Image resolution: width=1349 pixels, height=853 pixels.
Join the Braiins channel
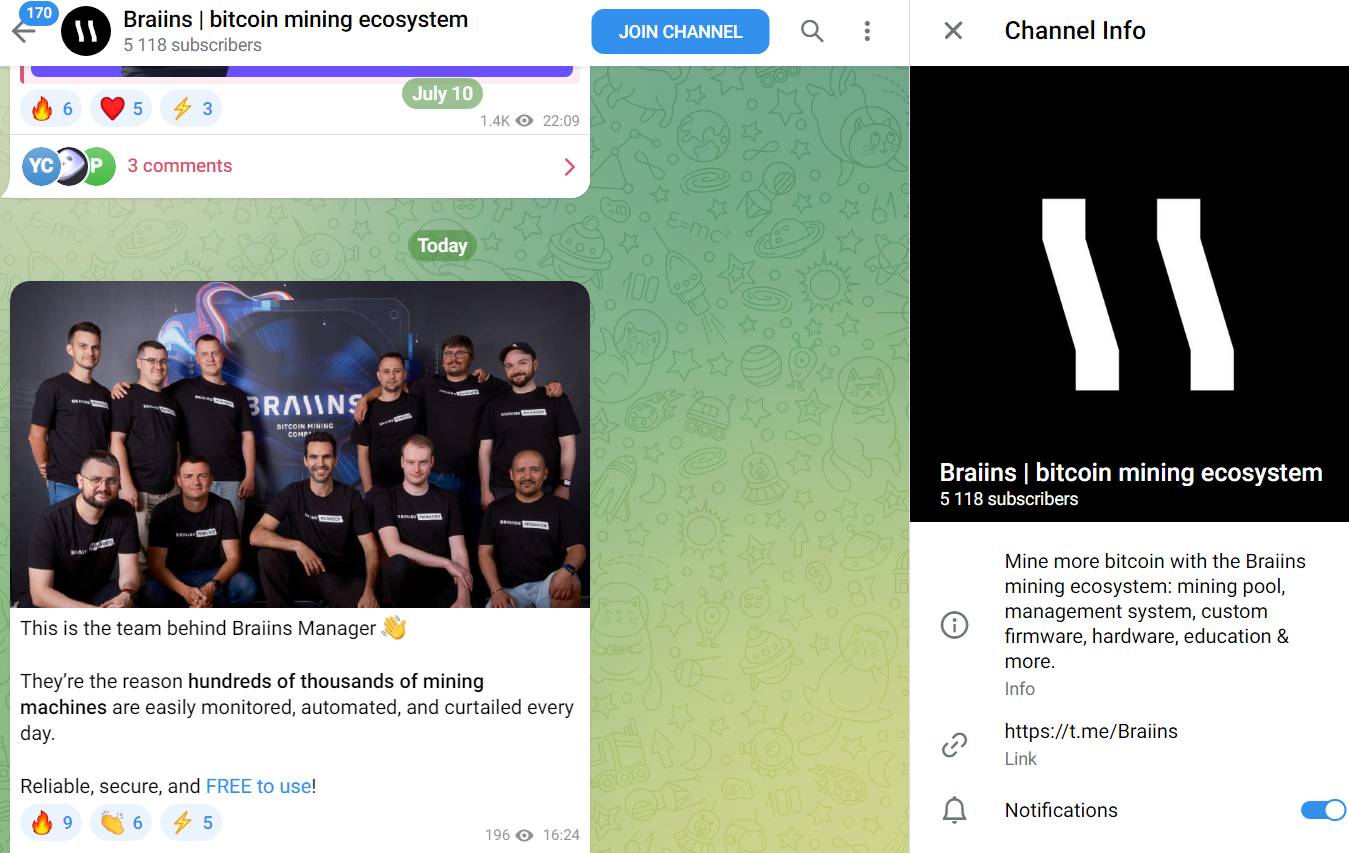click(x=680, y=31)
